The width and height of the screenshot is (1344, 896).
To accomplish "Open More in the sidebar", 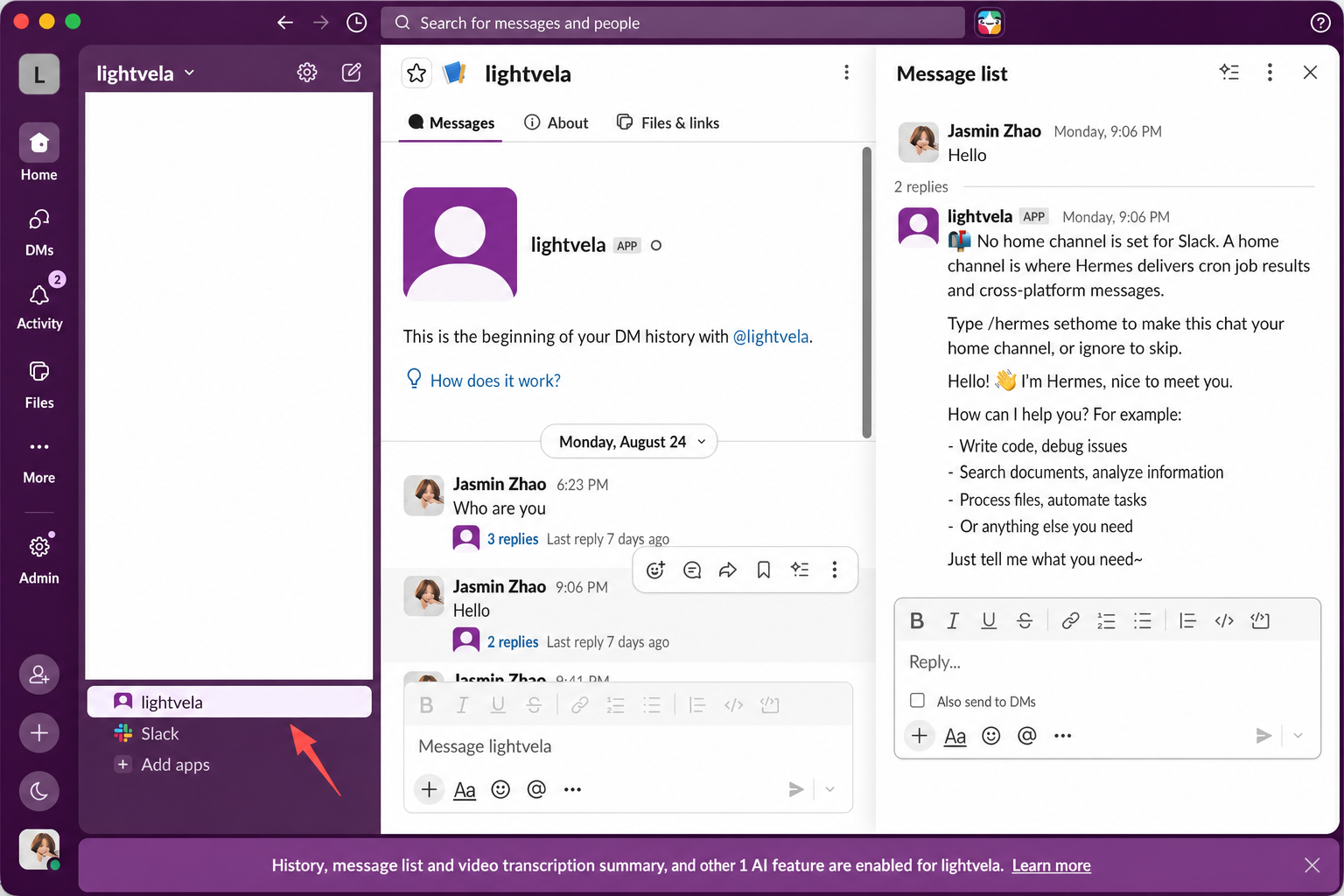I will pos(39,460).
